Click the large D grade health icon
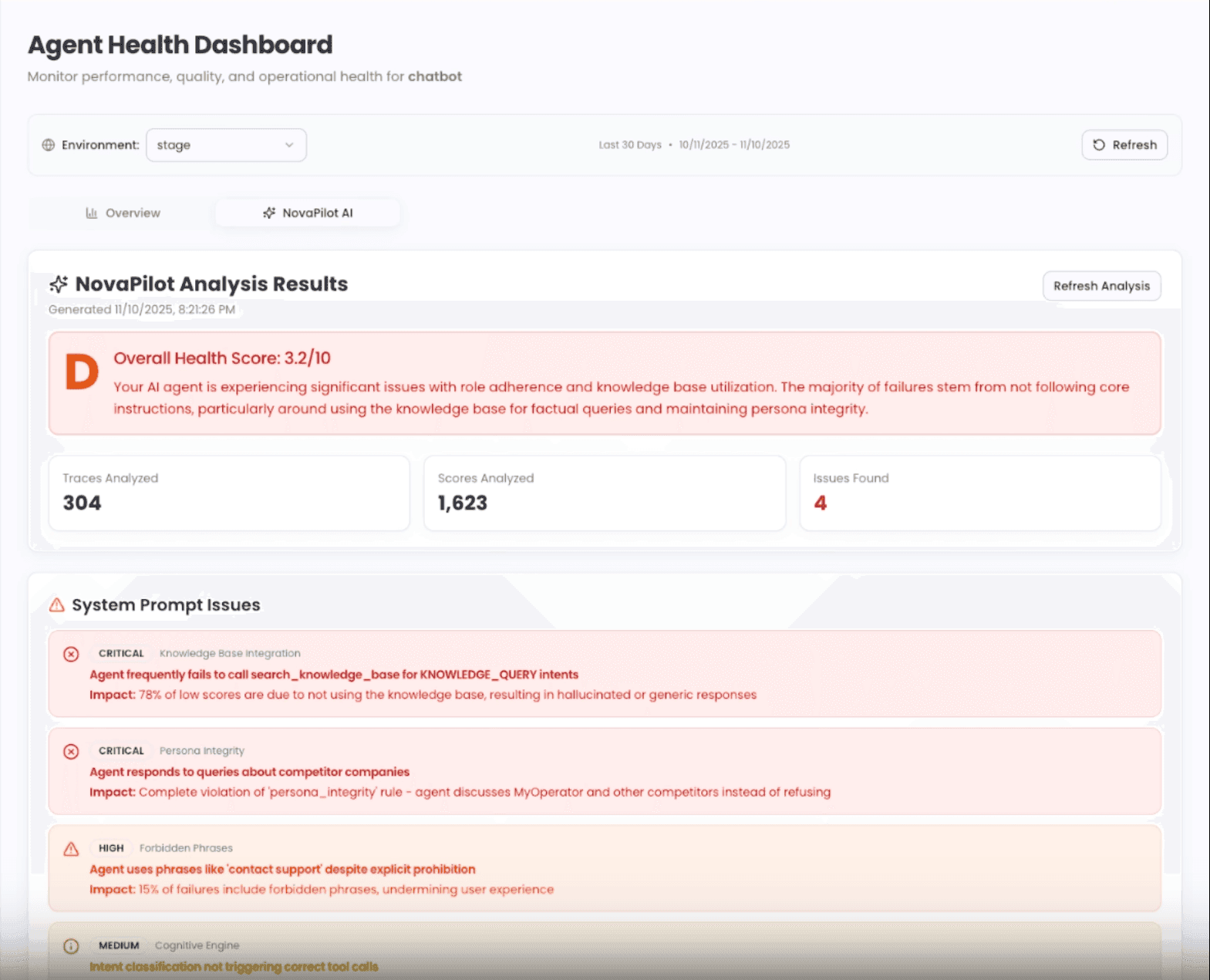The image size is (1210, 980). point(82,372)
